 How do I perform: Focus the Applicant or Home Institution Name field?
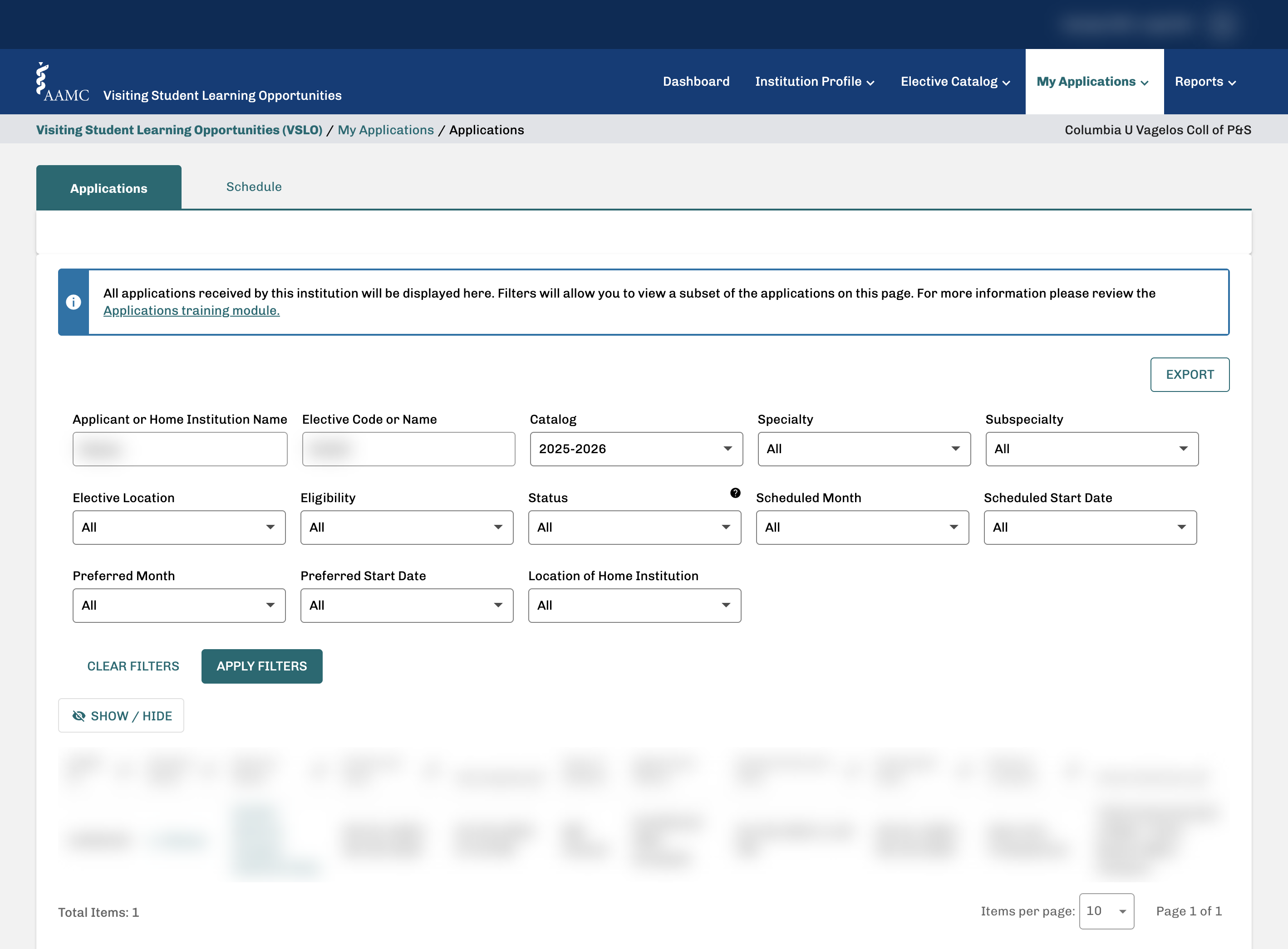pos(180,449)
